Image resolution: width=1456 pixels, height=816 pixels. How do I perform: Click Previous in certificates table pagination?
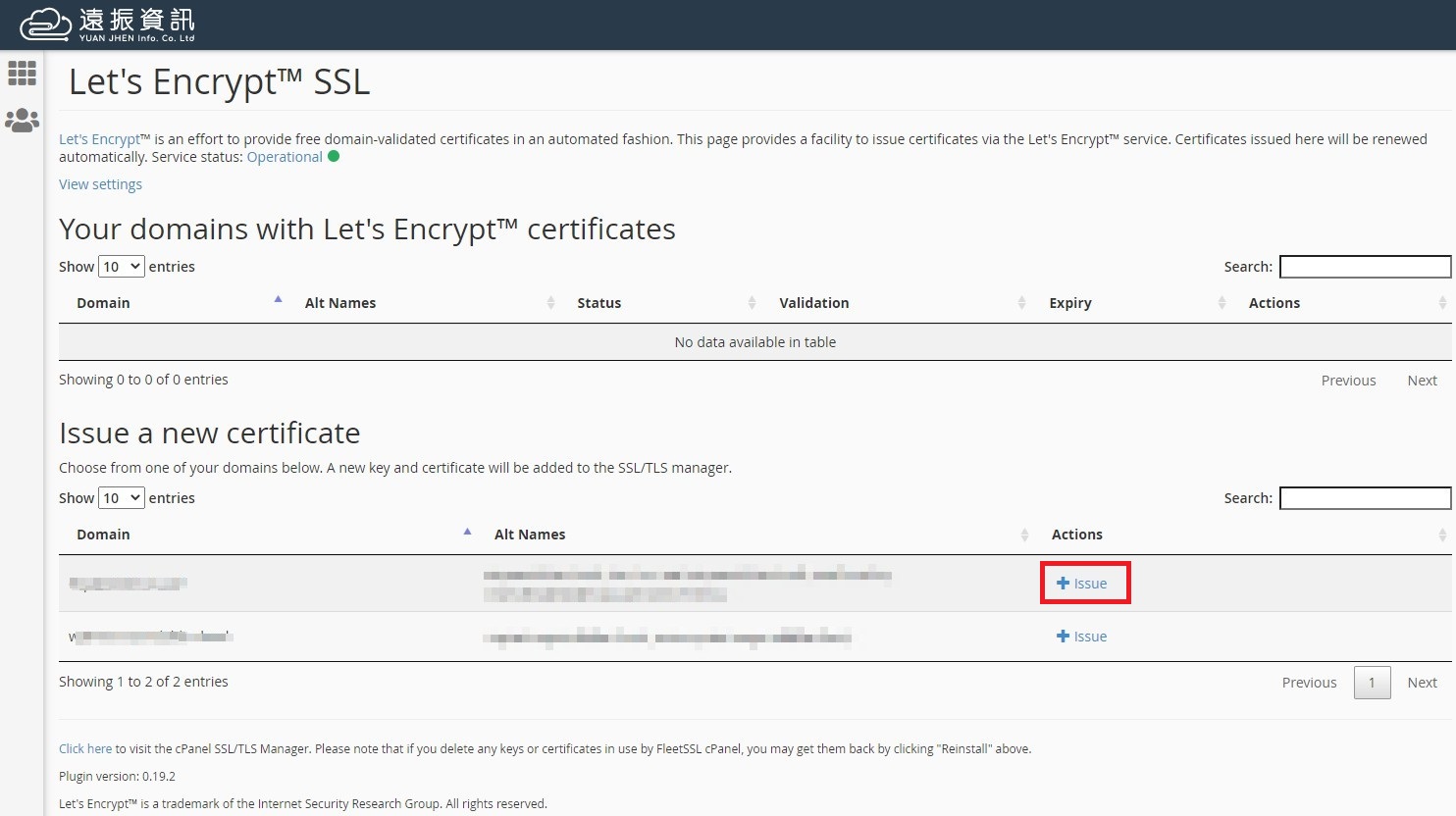1348,381
